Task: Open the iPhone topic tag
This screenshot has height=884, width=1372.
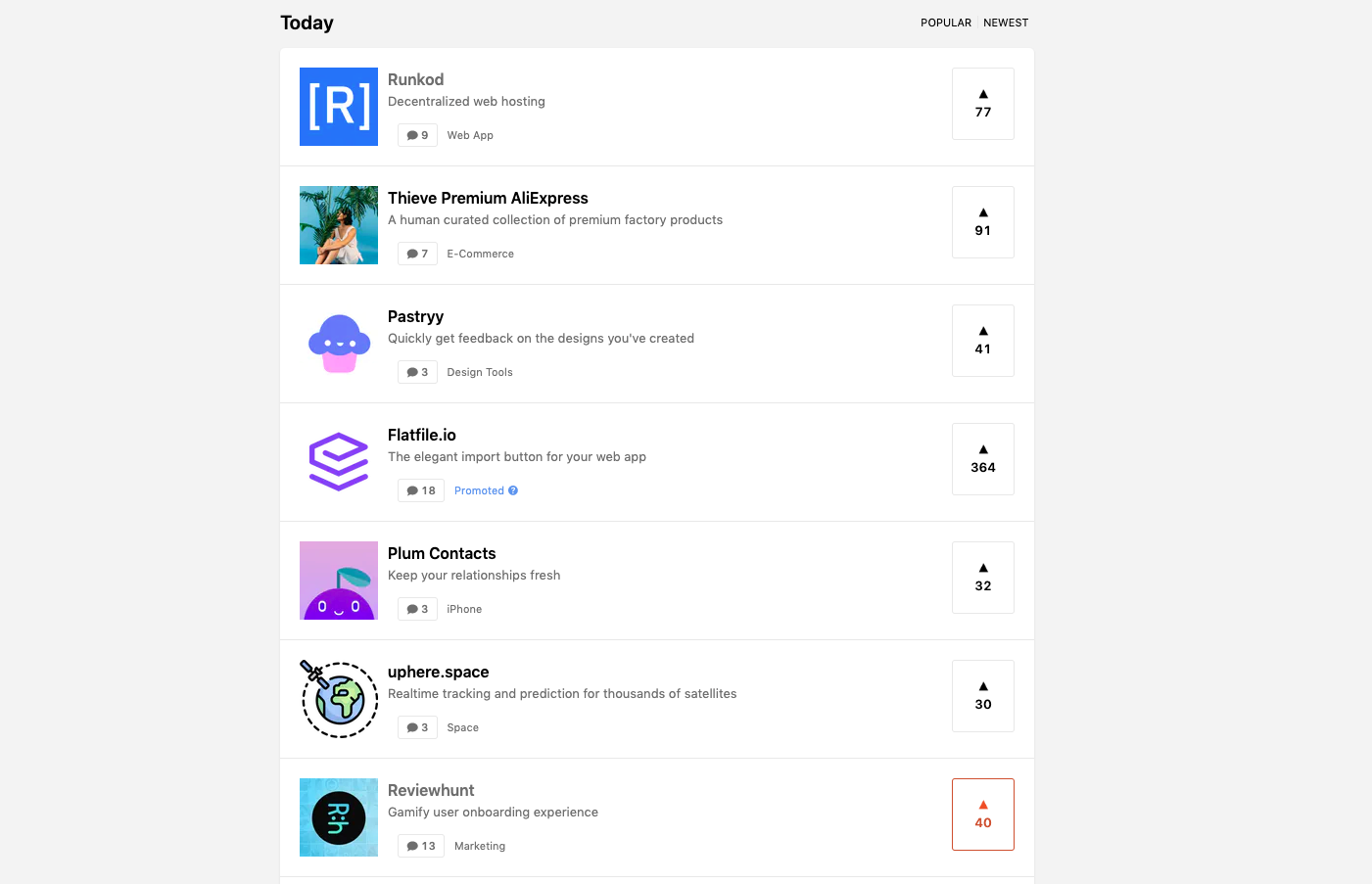Action: (464, 609)
